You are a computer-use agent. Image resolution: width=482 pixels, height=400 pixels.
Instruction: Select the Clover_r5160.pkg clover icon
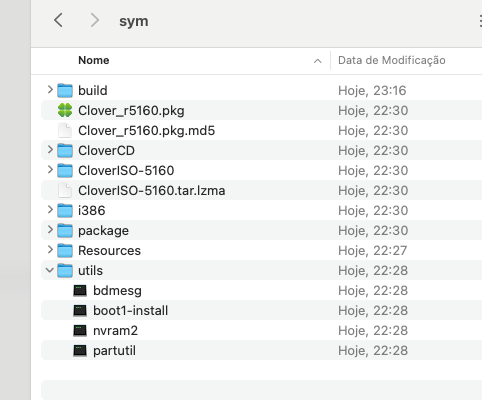pyautogui.click(x=65, y=110)
